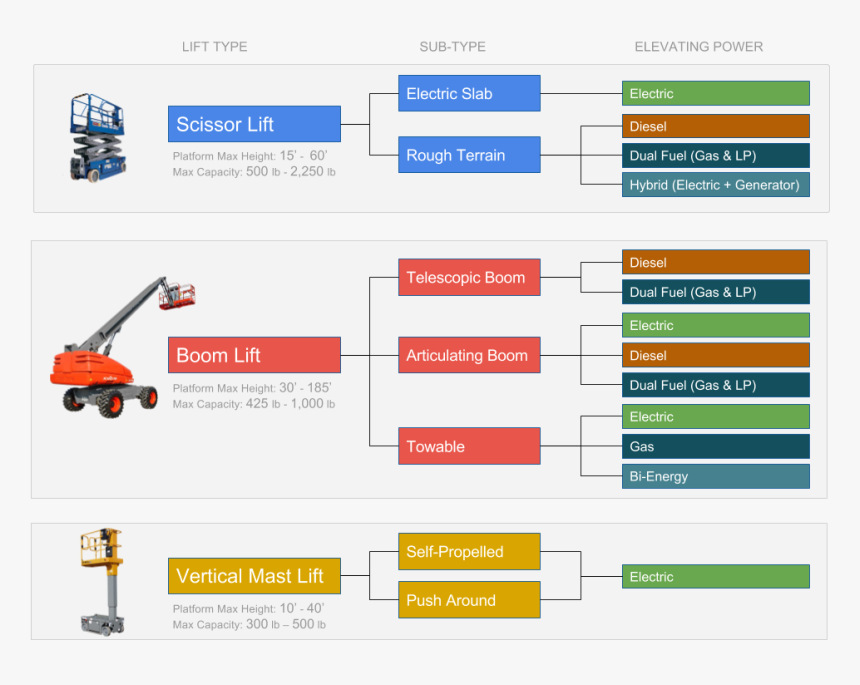Click the Electric box beside Vertical Mast Lift
The width and height of the screenshot is (860, 685).
(715, 576)
